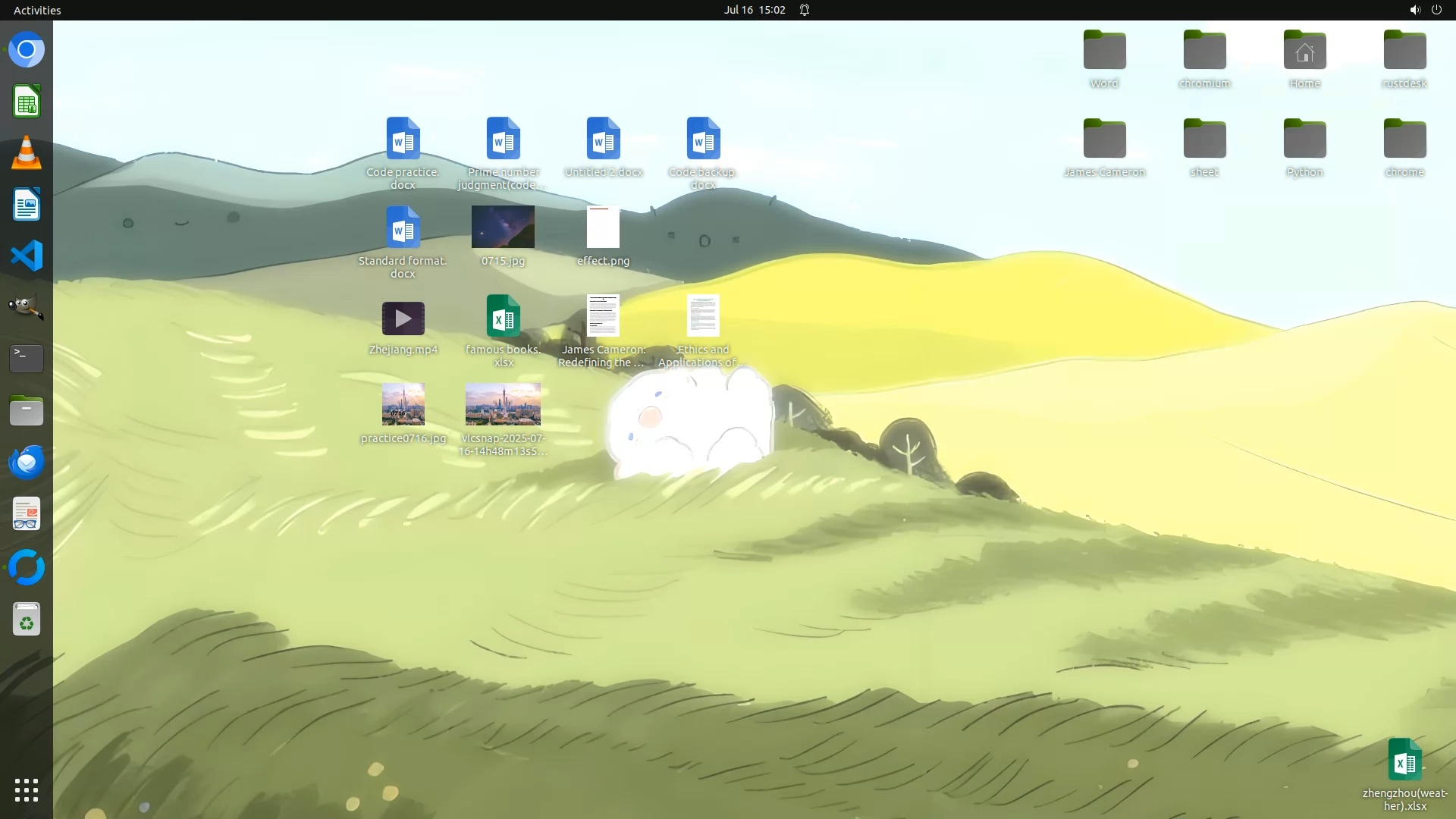Select famous books.xlsx spreadsheet file
The width and height of the screenshot is (1456, 819).
point(503,316)
